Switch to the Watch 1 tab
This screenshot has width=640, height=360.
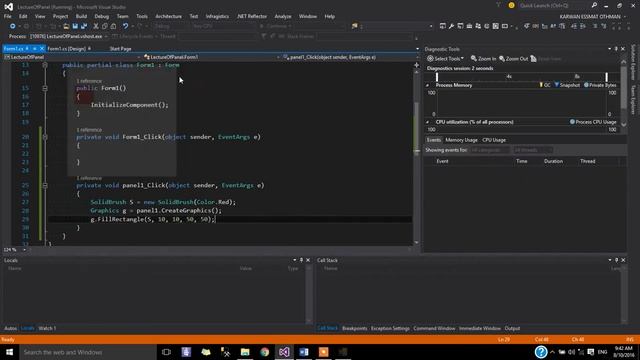click(x=47, y=328)
